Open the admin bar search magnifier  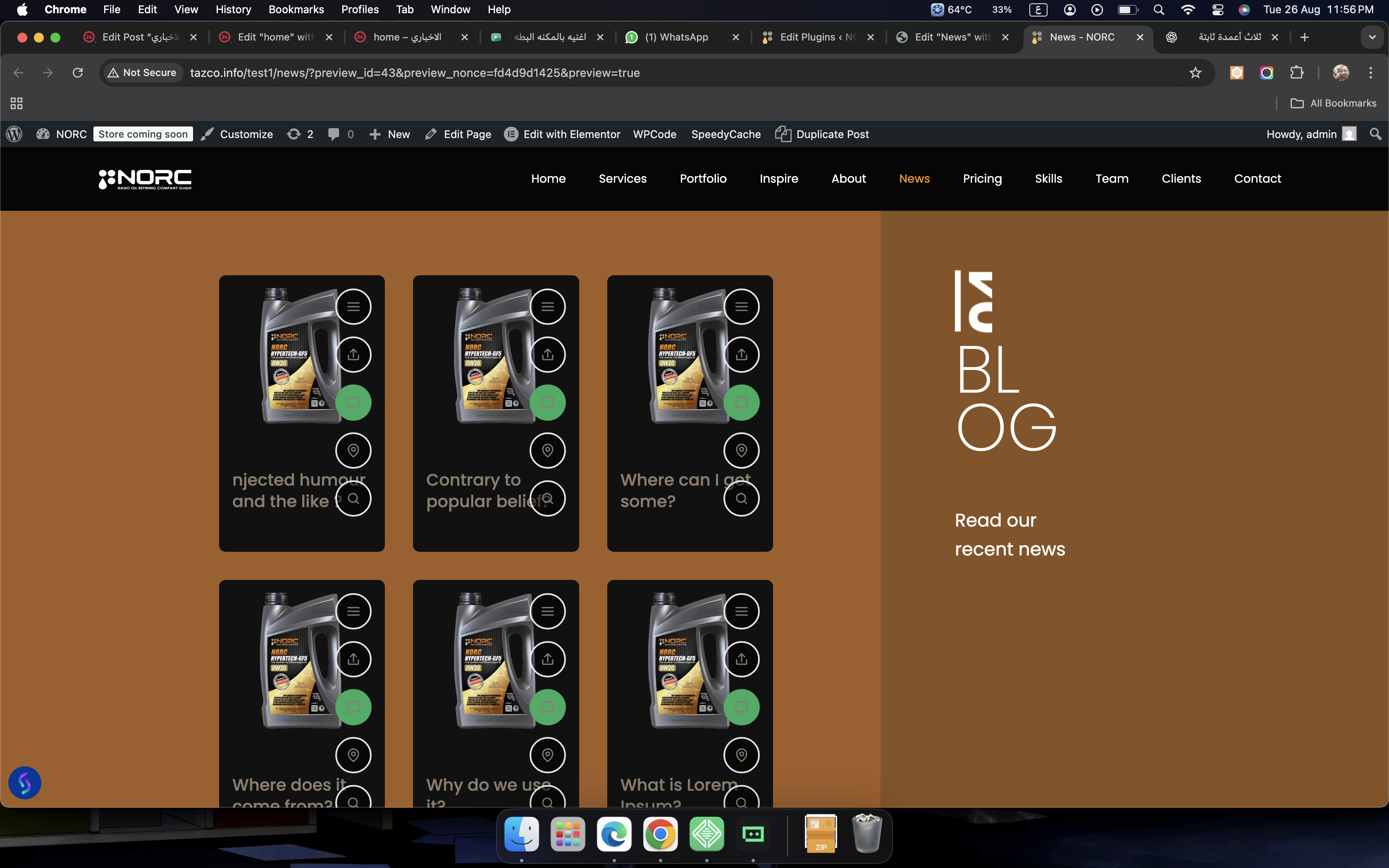pos(1375,134)
